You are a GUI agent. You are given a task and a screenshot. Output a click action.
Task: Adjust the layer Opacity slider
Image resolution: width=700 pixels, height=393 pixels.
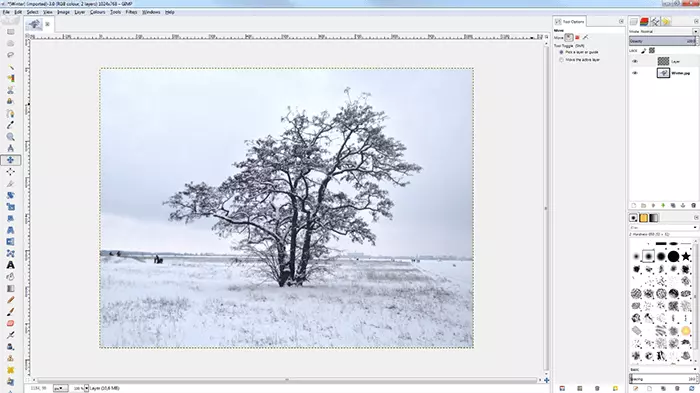tap(662, 41)
